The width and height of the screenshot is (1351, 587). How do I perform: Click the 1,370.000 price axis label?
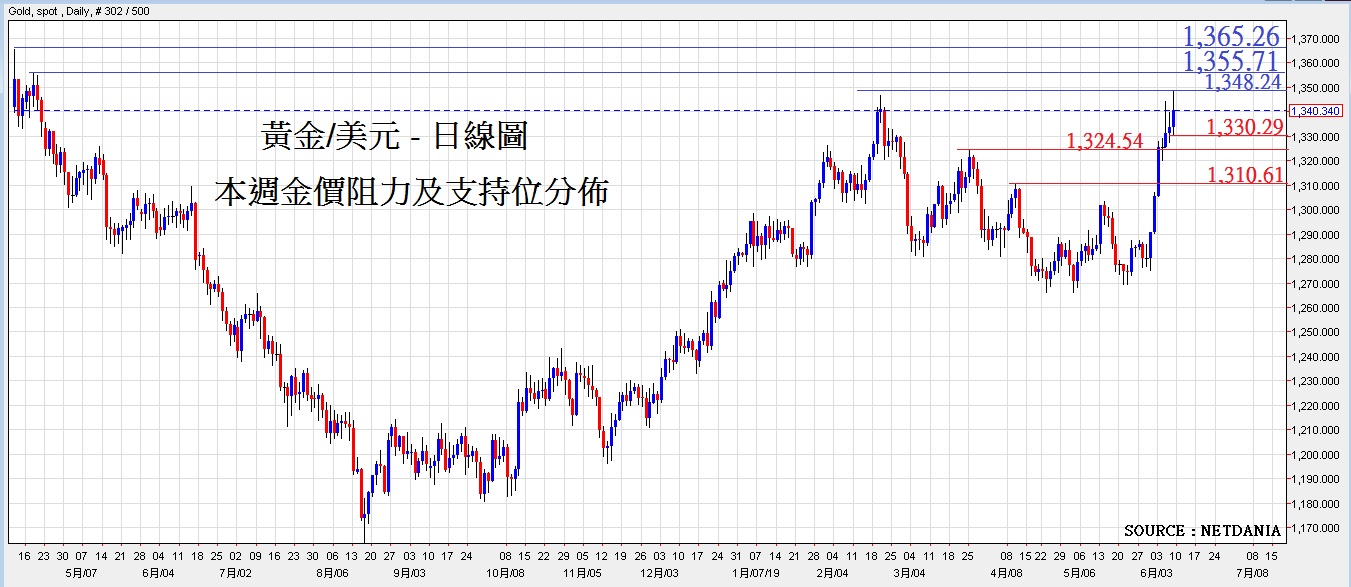point(1315,39)
